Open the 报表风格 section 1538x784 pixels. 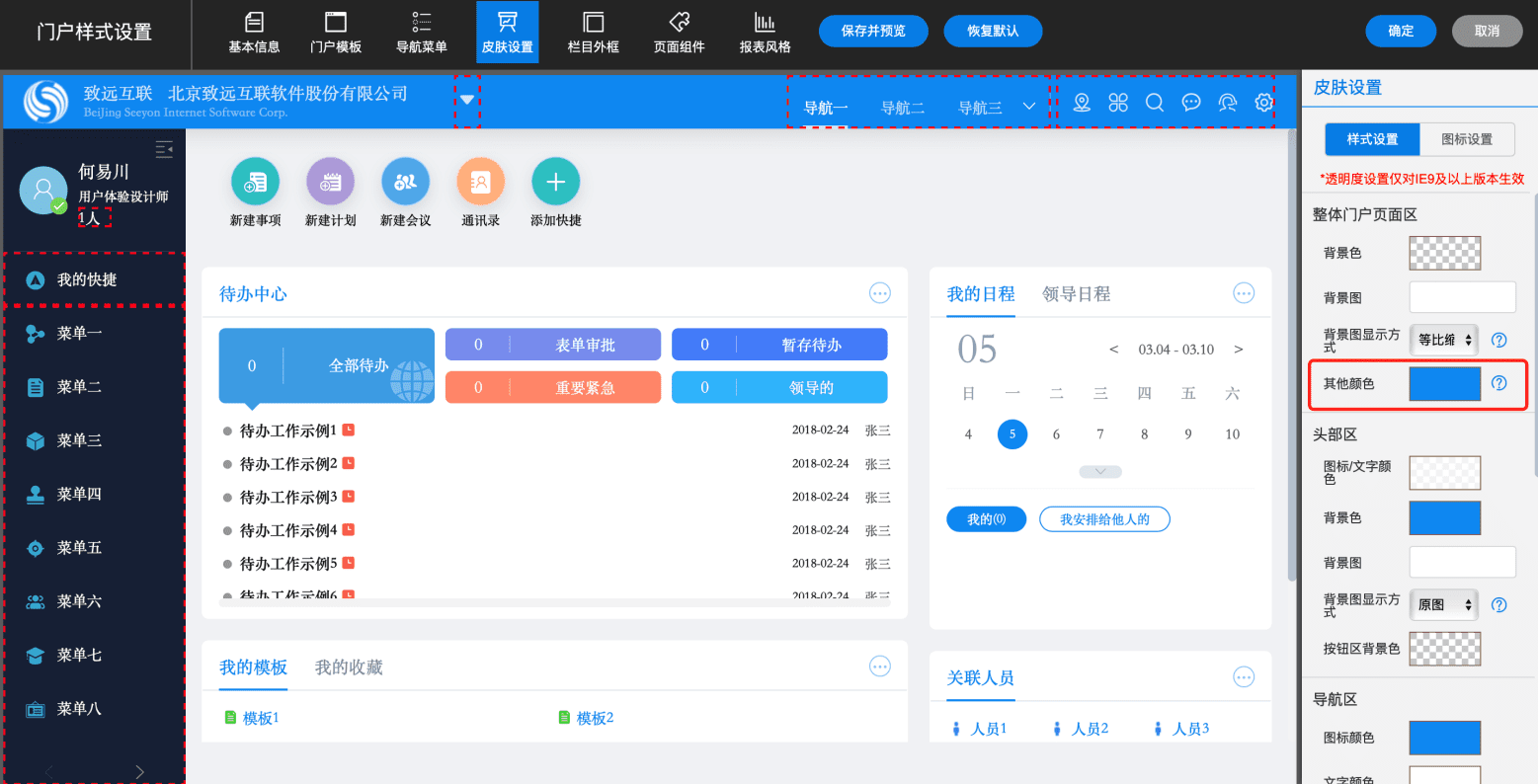tap(766, 32)
